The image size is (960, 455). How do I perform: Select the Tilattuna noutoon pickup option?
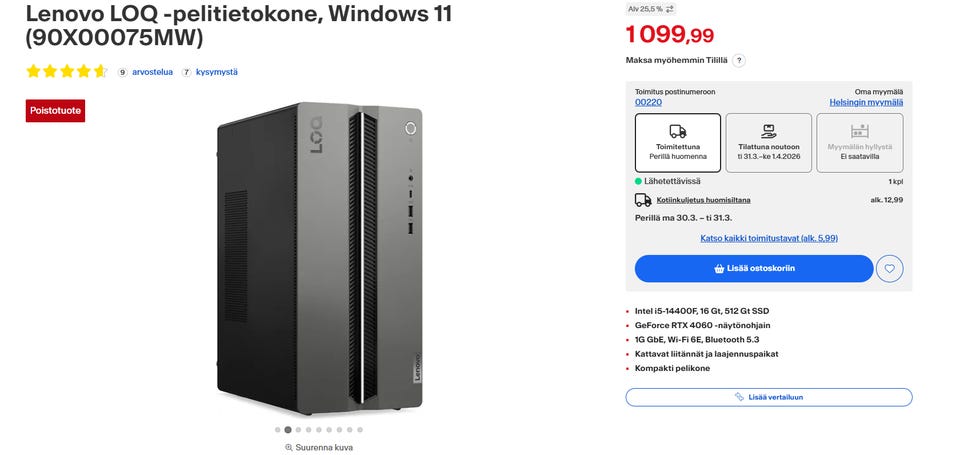point(768,142)
